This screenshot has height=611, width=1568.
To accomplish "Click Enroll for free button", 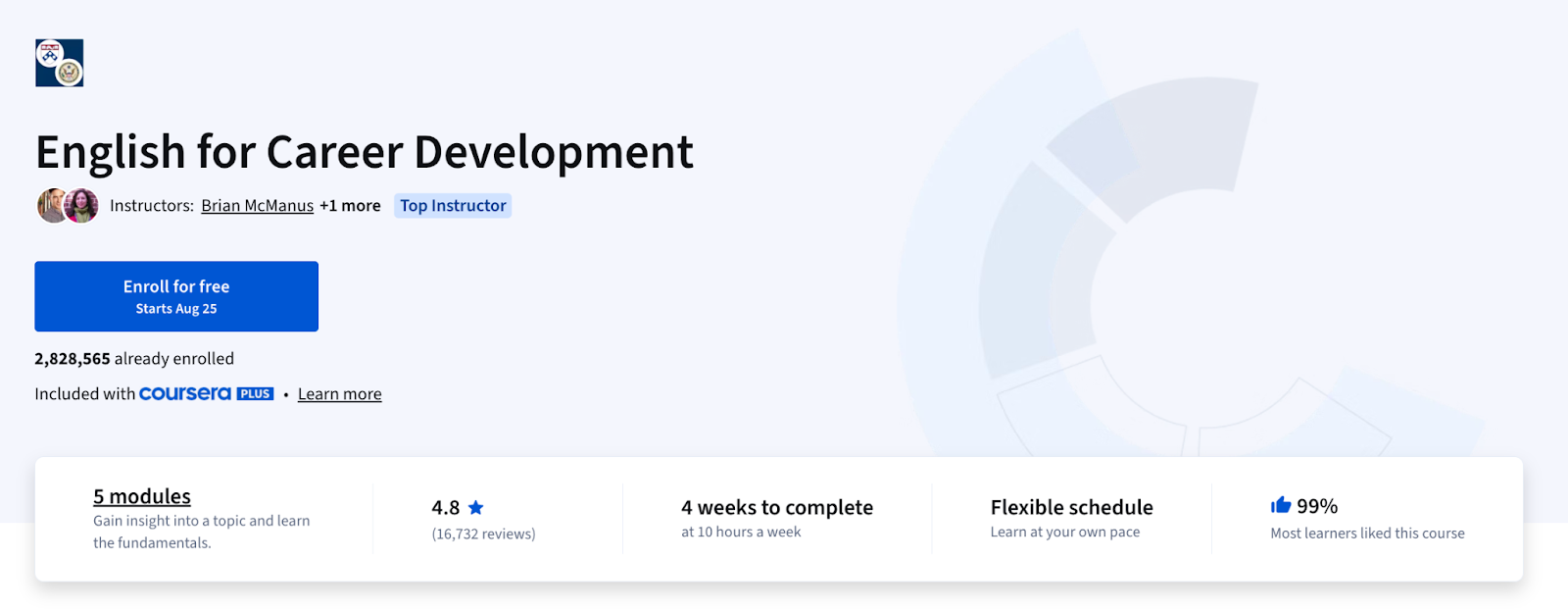I will (176, 296).
